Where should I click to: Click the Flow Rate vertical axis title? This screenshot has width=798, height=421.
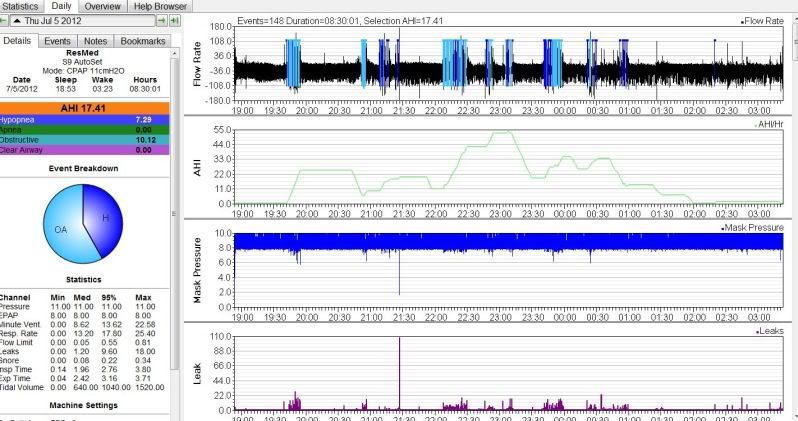(197, 64)
